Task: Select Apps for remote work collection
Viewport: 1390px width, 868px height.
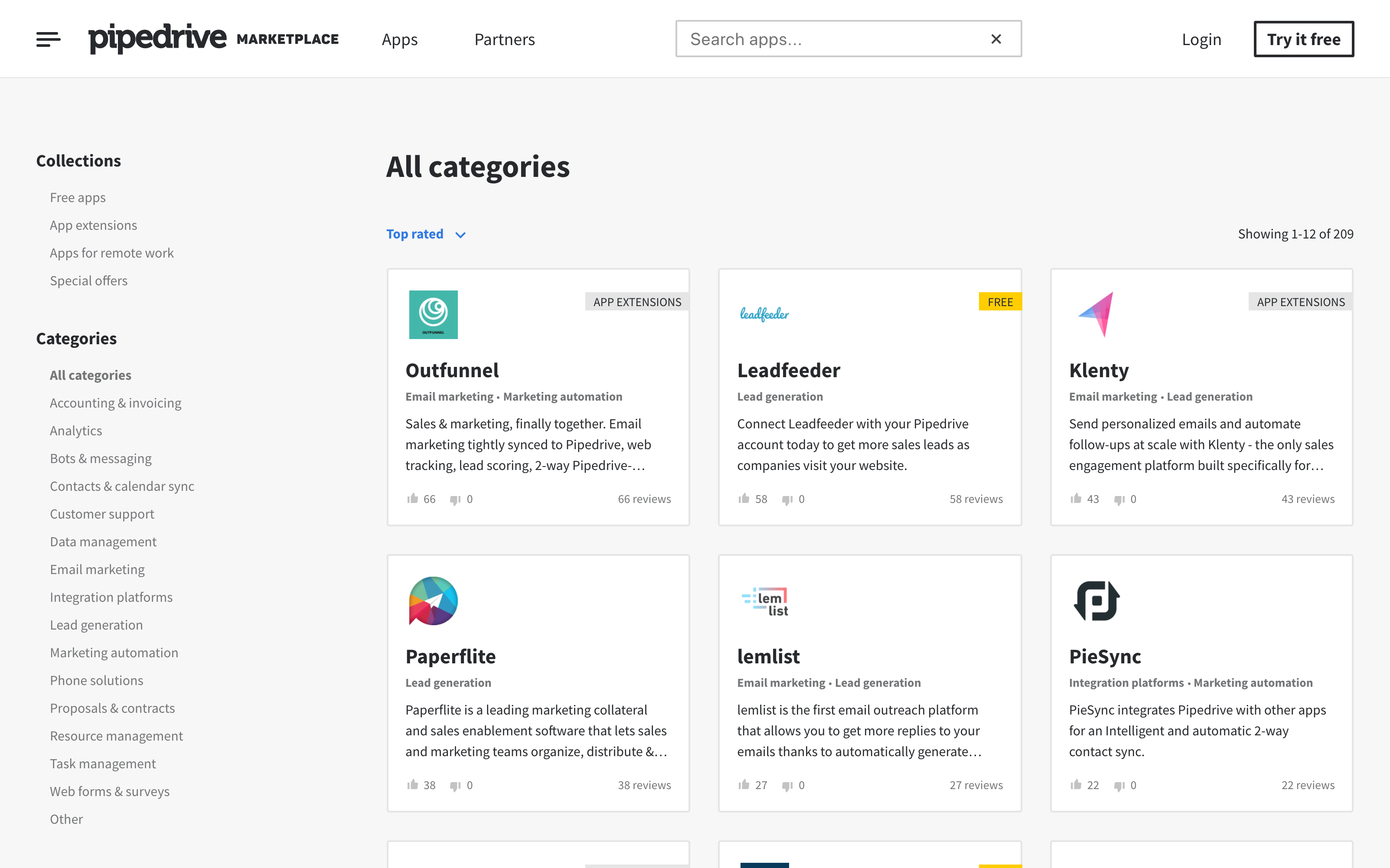Action: (111, 253)
